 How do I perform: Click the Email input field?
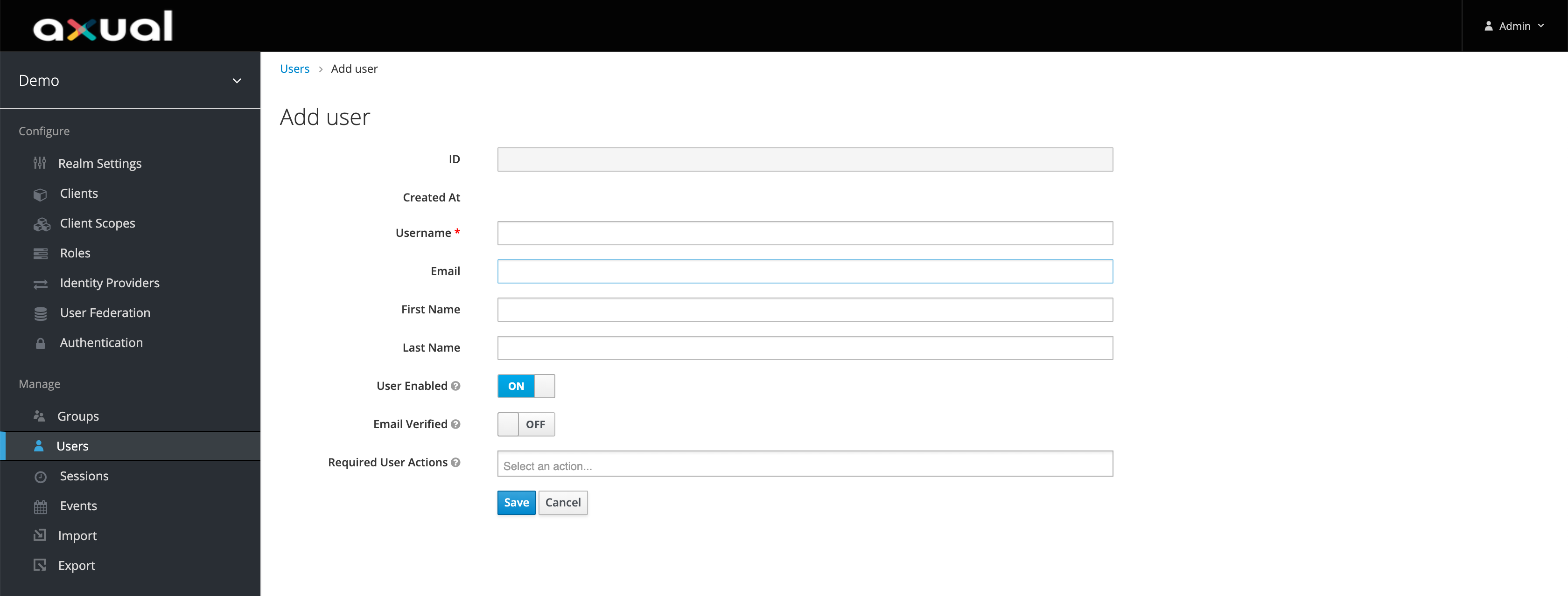[805, 271]
